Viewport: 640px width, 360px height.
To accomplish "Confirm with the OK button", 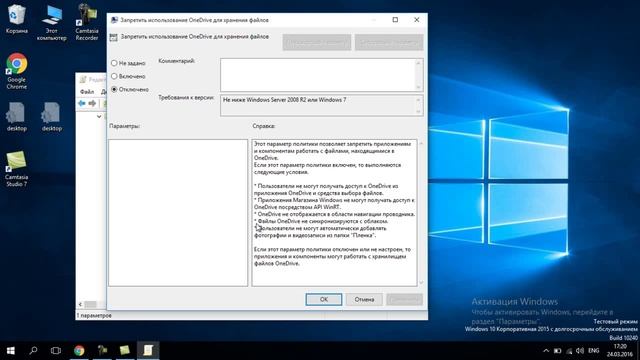I will coord(324,299).
